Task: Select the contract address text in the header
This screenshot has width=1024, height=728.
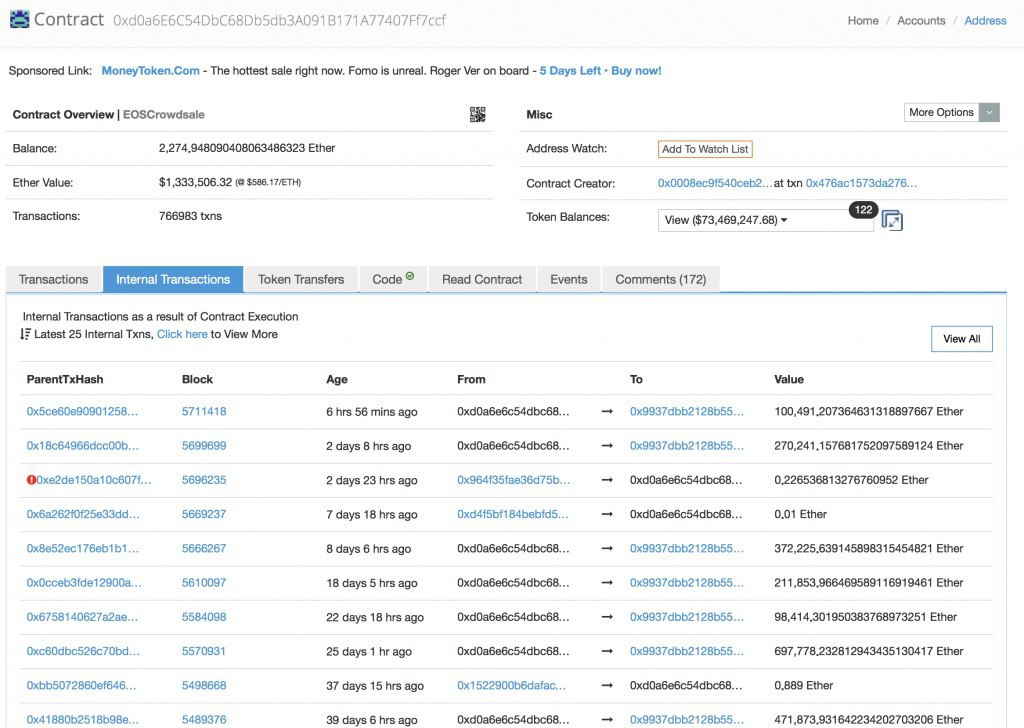Action: (280, 20)
